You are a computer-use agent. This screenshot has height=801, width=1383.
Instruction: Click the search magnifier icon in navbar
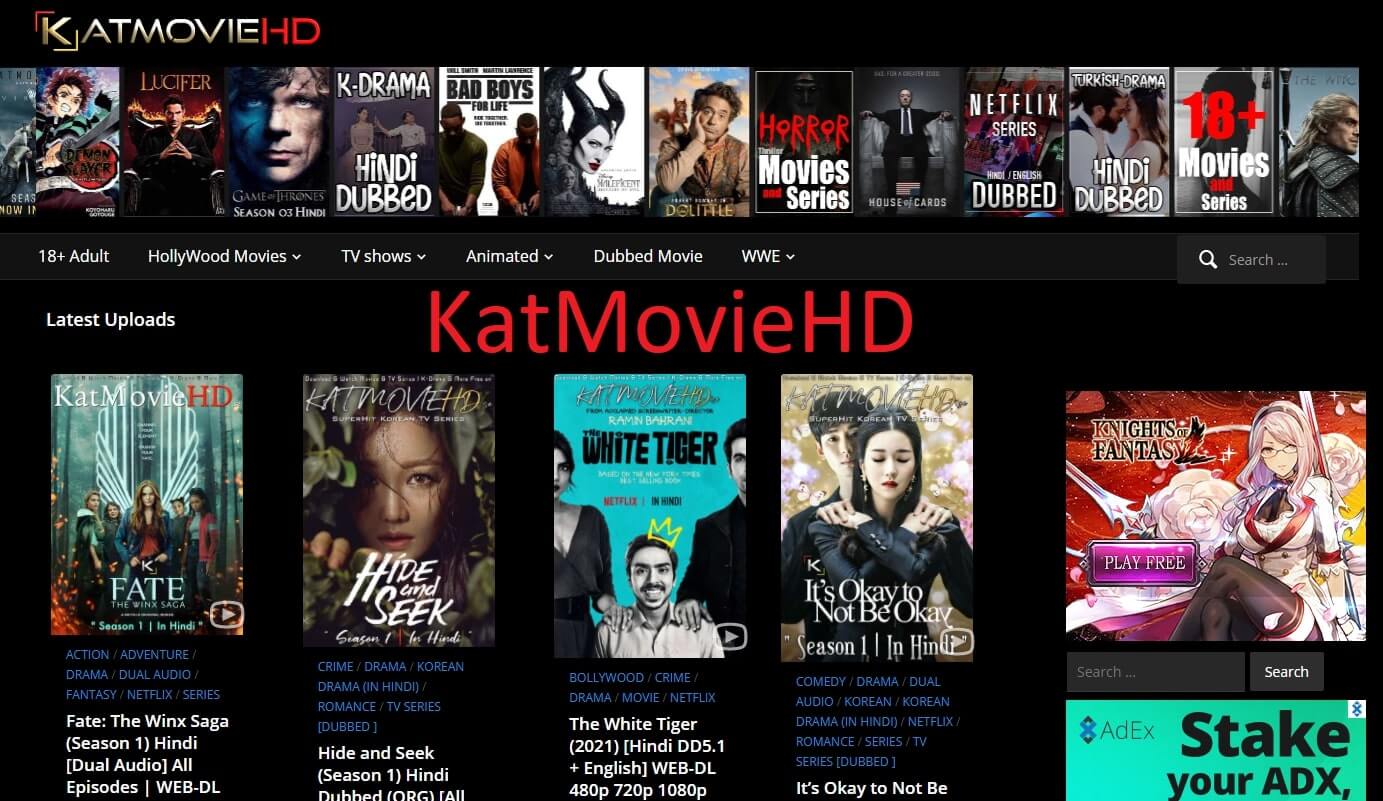pos(1208,260)
